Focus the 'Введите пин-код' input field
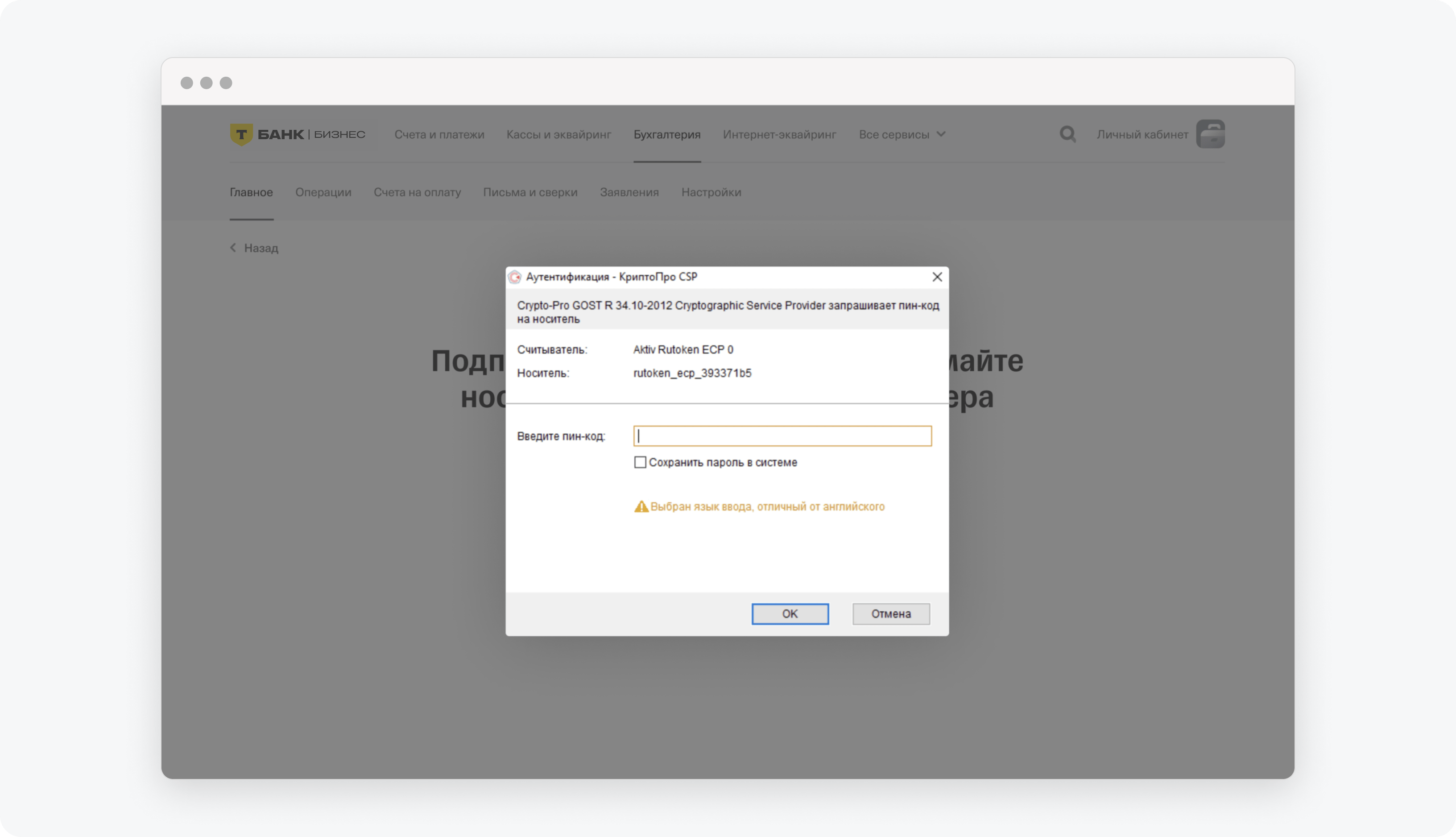Screen dimensions: 1456x837 point(782,436)
